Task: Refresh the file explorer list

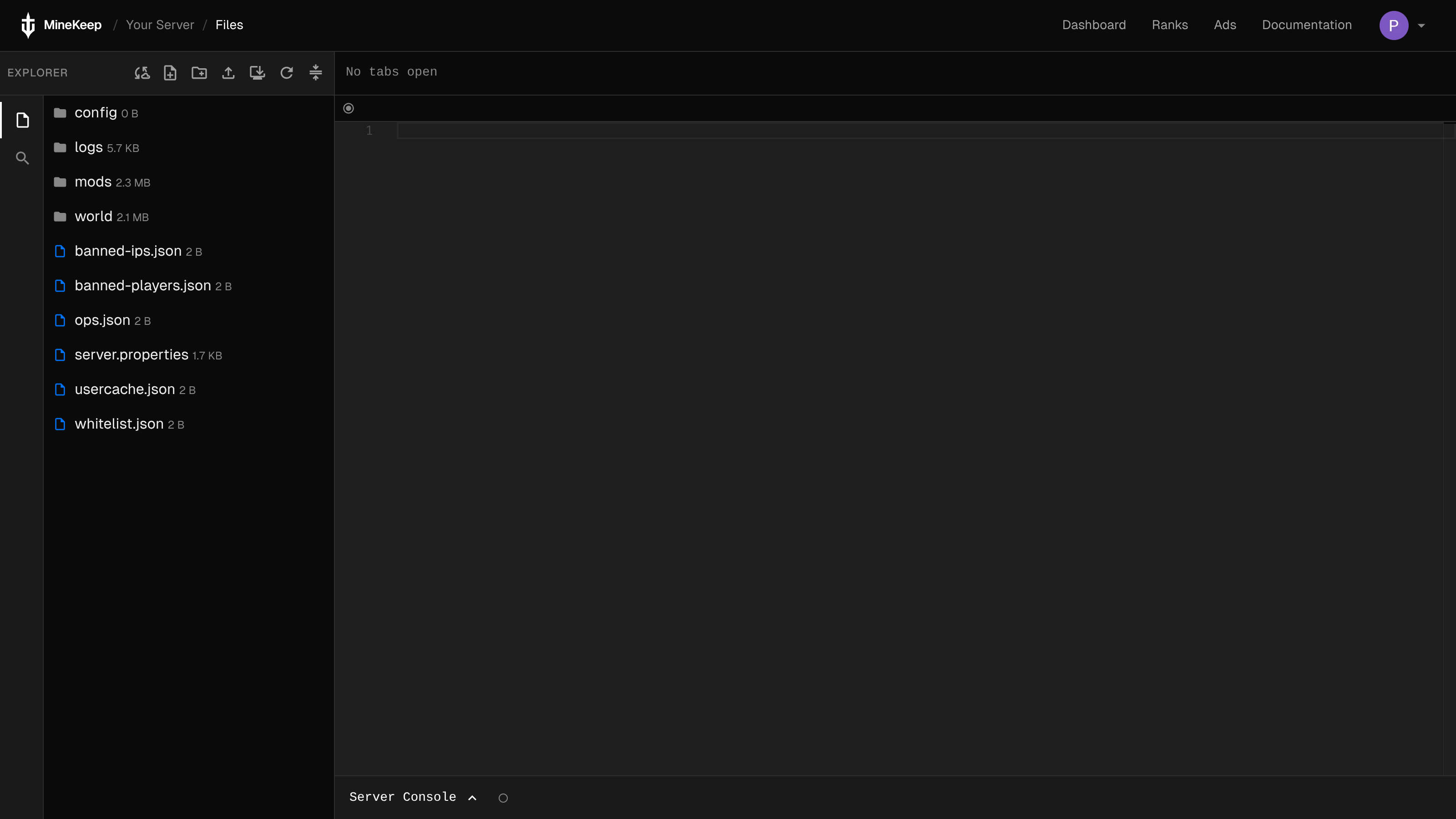Action: [x=287, y=73]
